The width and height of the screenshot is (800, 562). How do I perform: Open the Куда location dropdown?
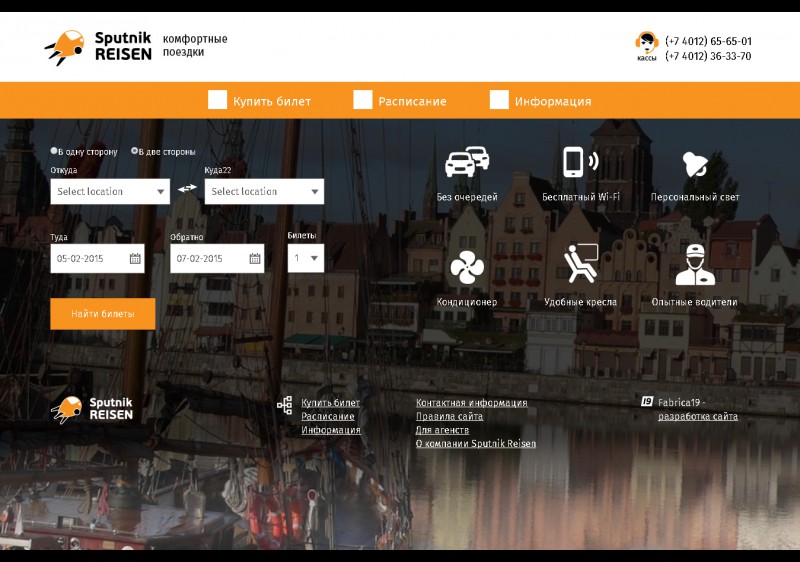264,191
